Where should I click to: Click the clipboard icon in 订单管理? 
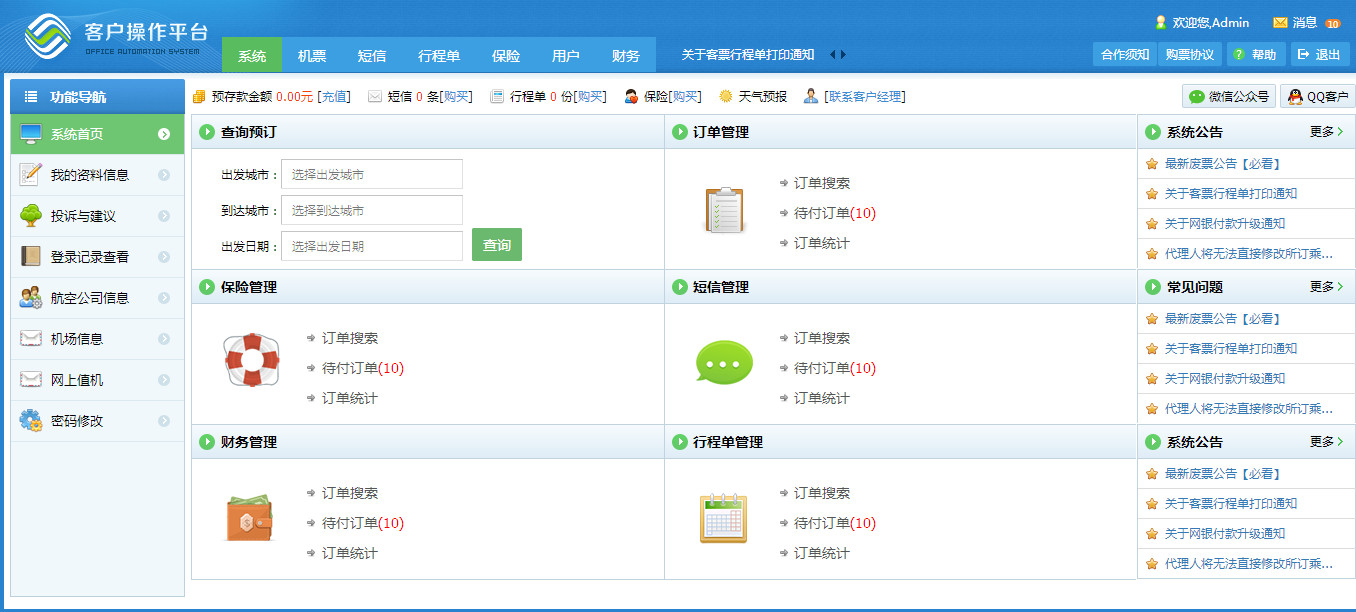pyautogui.click(x=723, y=210)
